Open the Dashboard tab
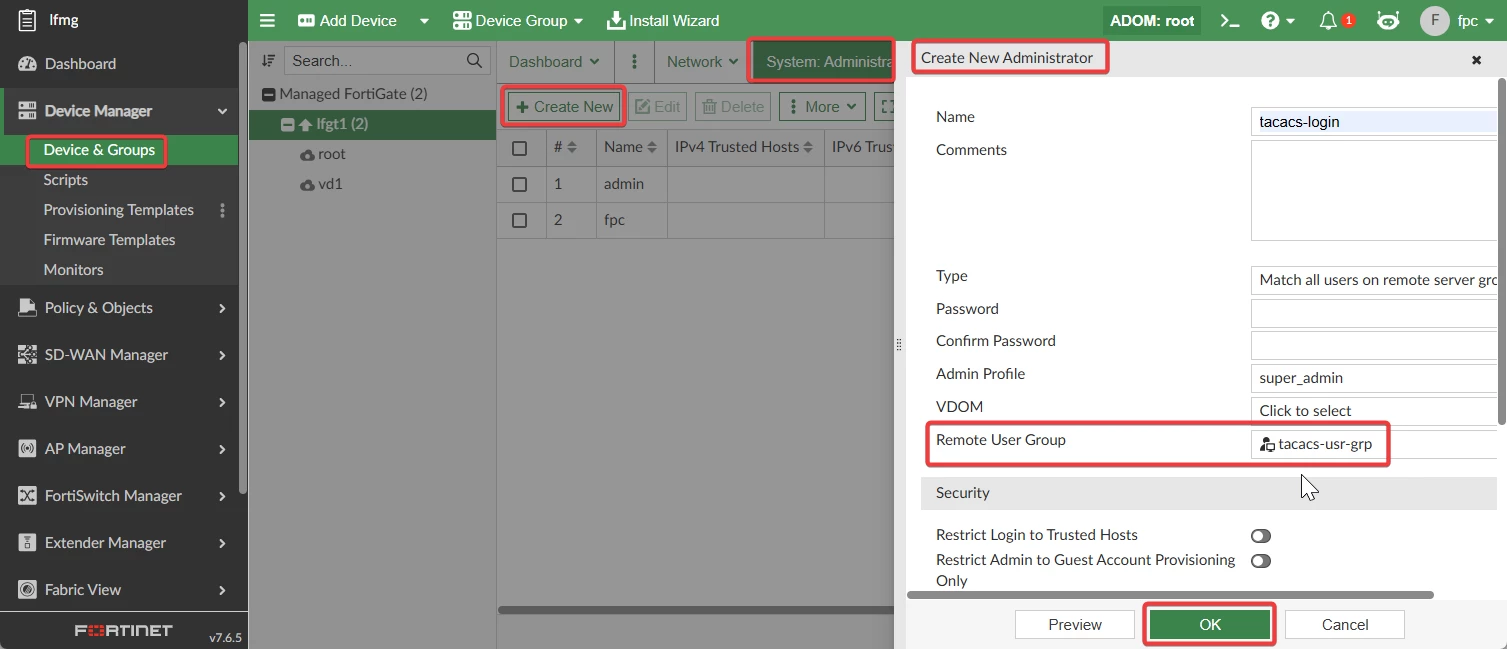 (554, 61)
